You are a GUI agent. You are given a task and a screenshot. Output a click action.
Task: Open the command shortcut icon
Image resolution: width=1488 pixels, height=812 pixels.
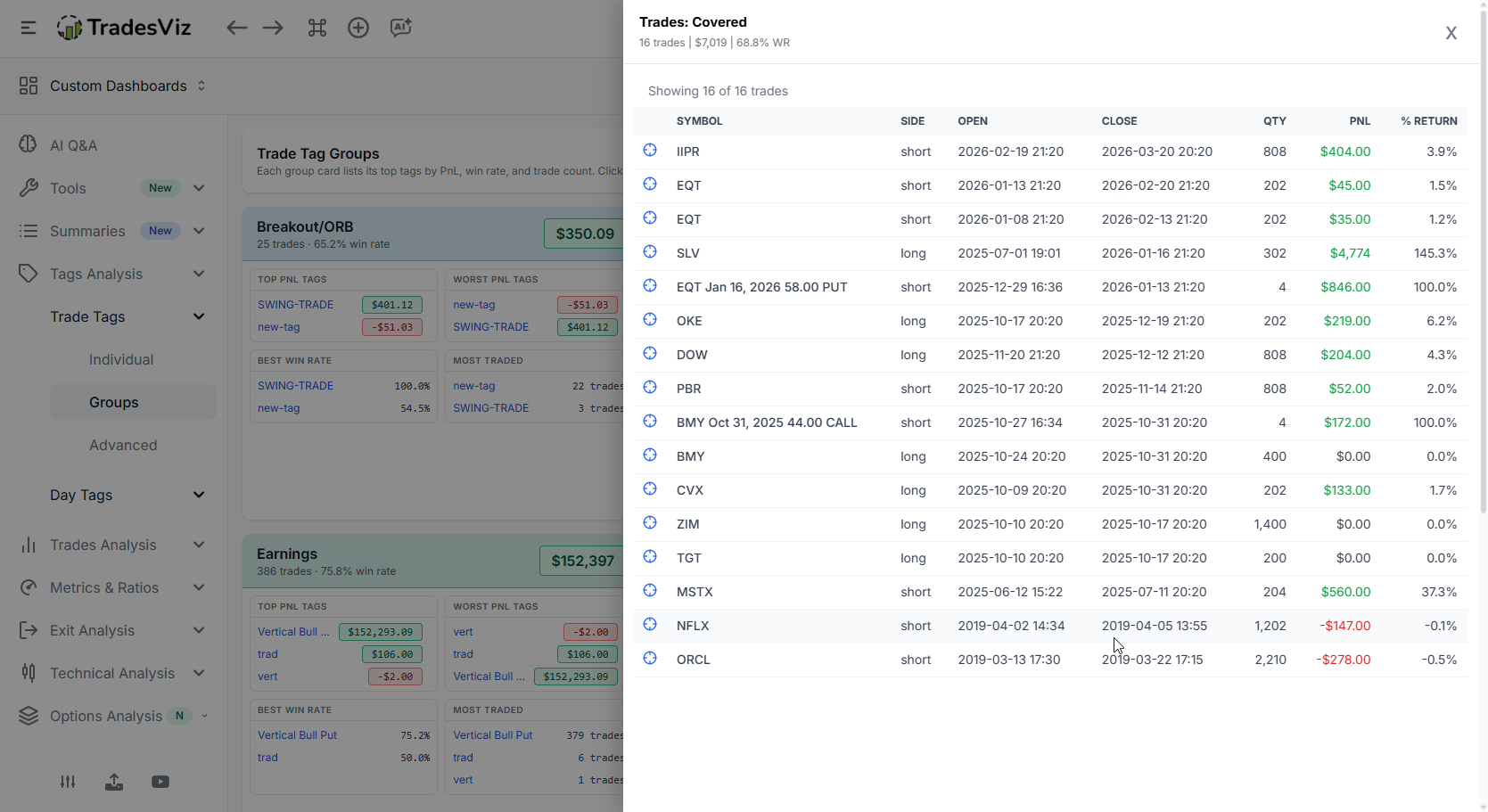tap(317, 28)
